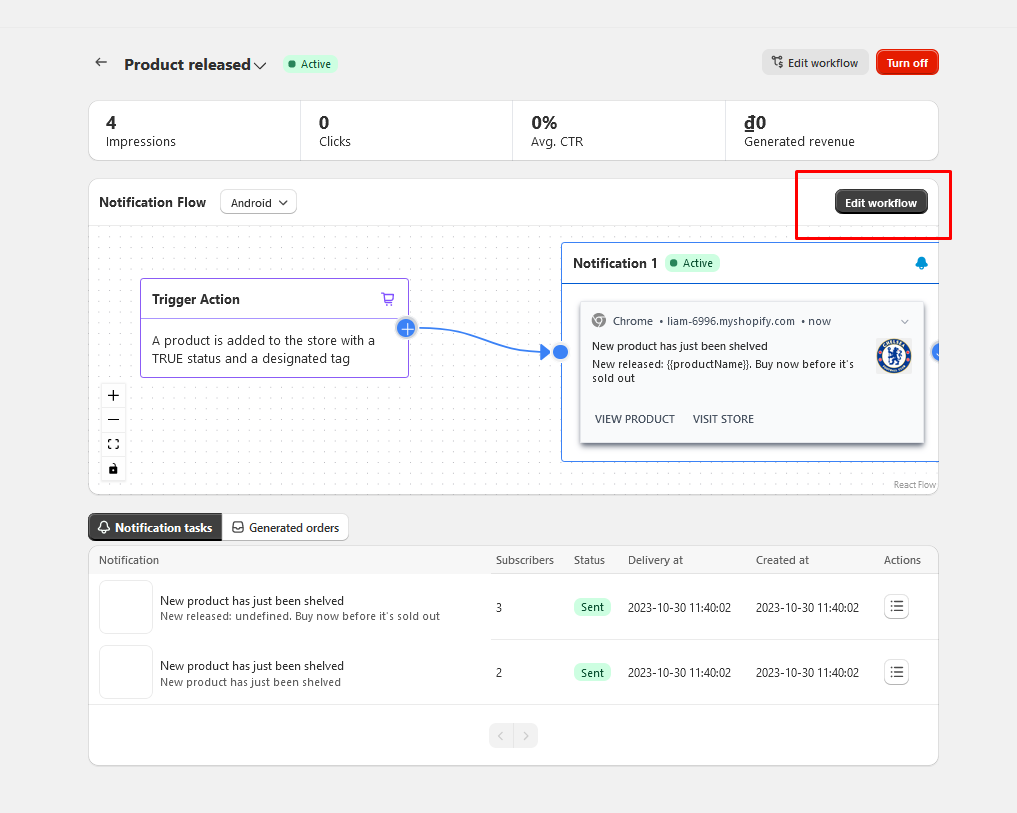Click the back arrow beside Product released
The image size is (1017, 813).
pyautogui.click(x=101, y=63)
